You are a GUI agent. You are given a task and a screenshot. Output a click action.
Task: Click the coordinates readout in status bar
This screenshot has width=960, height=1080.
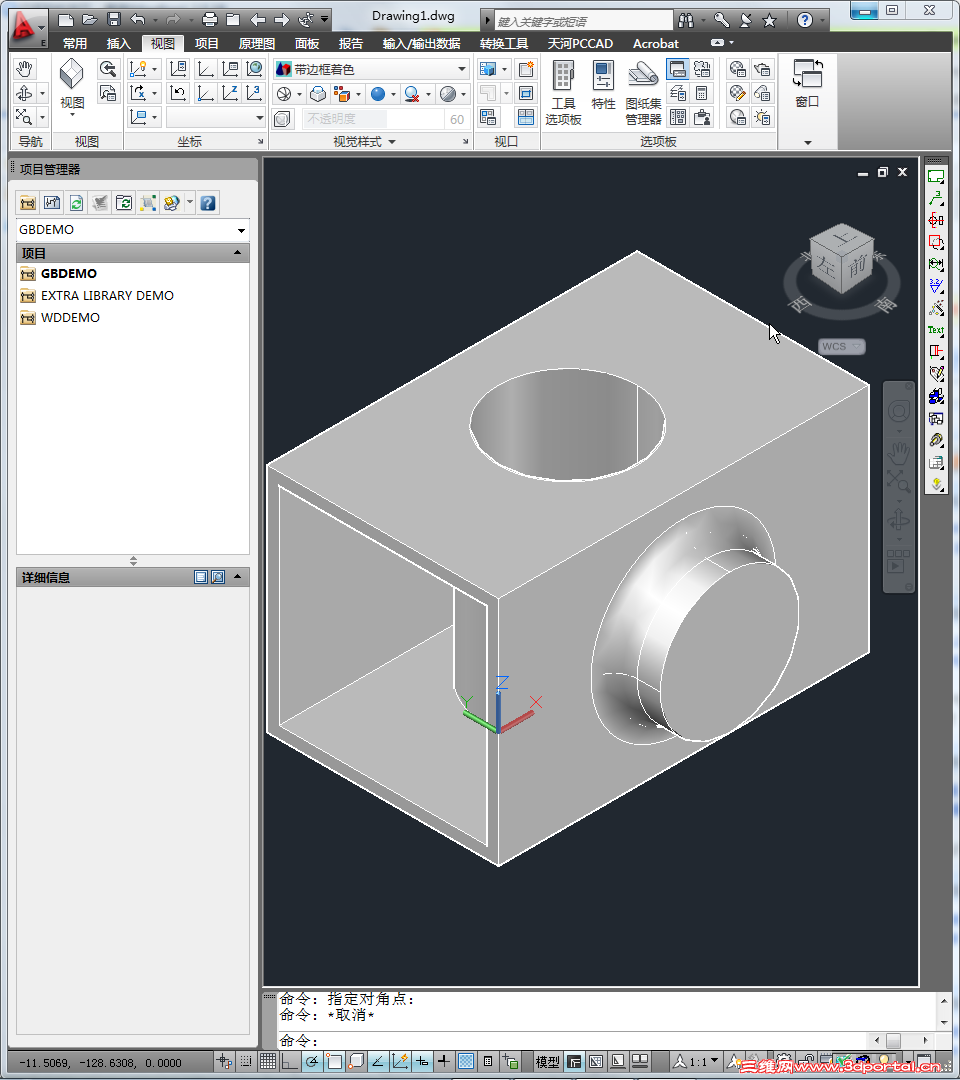click(101, 1063)
